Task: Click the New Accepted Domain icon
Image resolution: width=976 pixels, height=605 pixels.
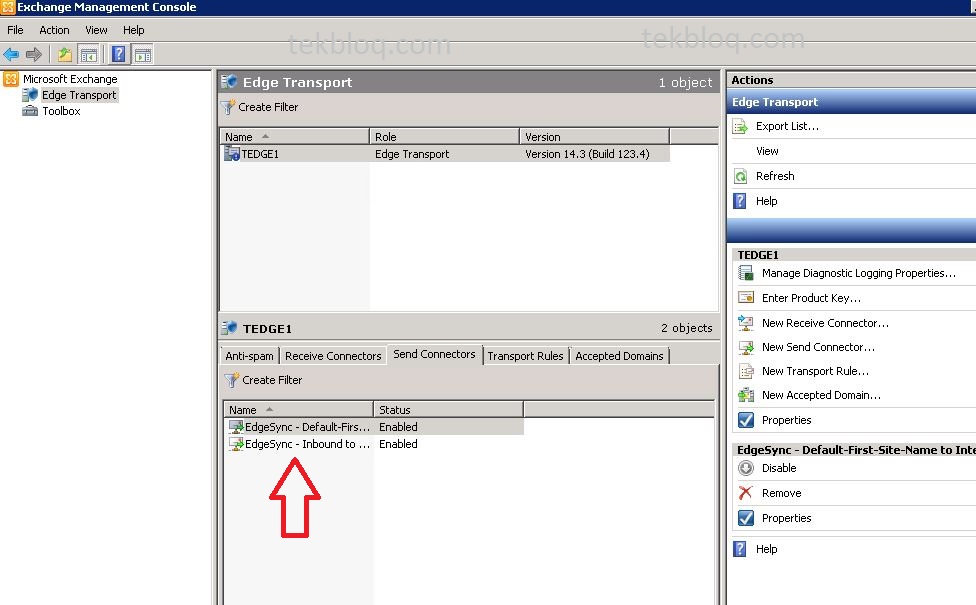Action: click(x=746, y=395)
